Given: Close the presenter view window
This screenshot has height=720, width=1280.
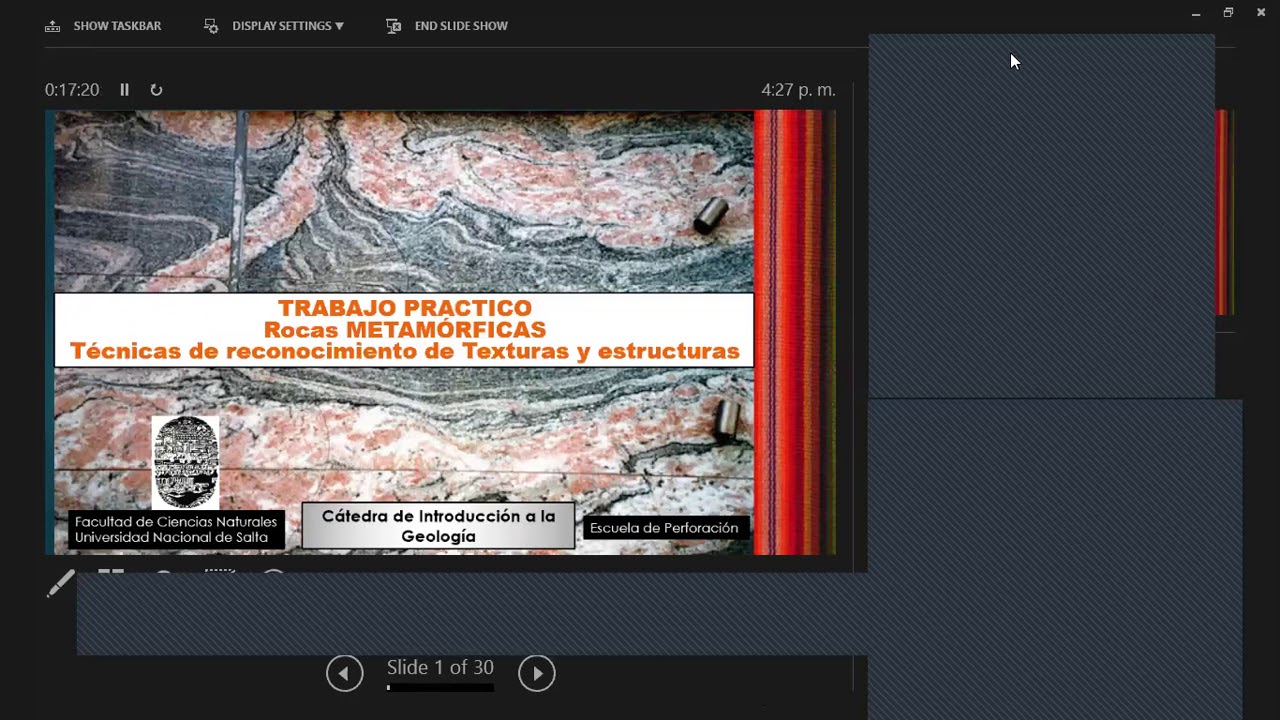Looking at the screenshot, I should [x=1261, y=13].
